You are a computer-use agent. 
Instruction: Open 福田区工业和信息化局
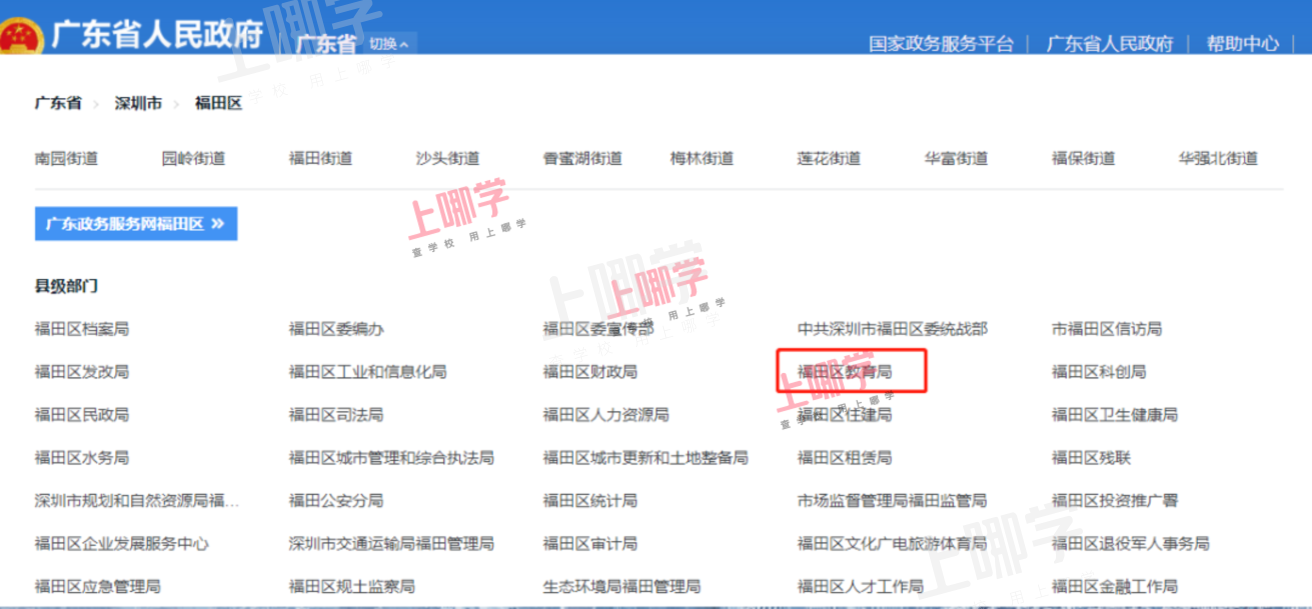[x=367, y=372]
